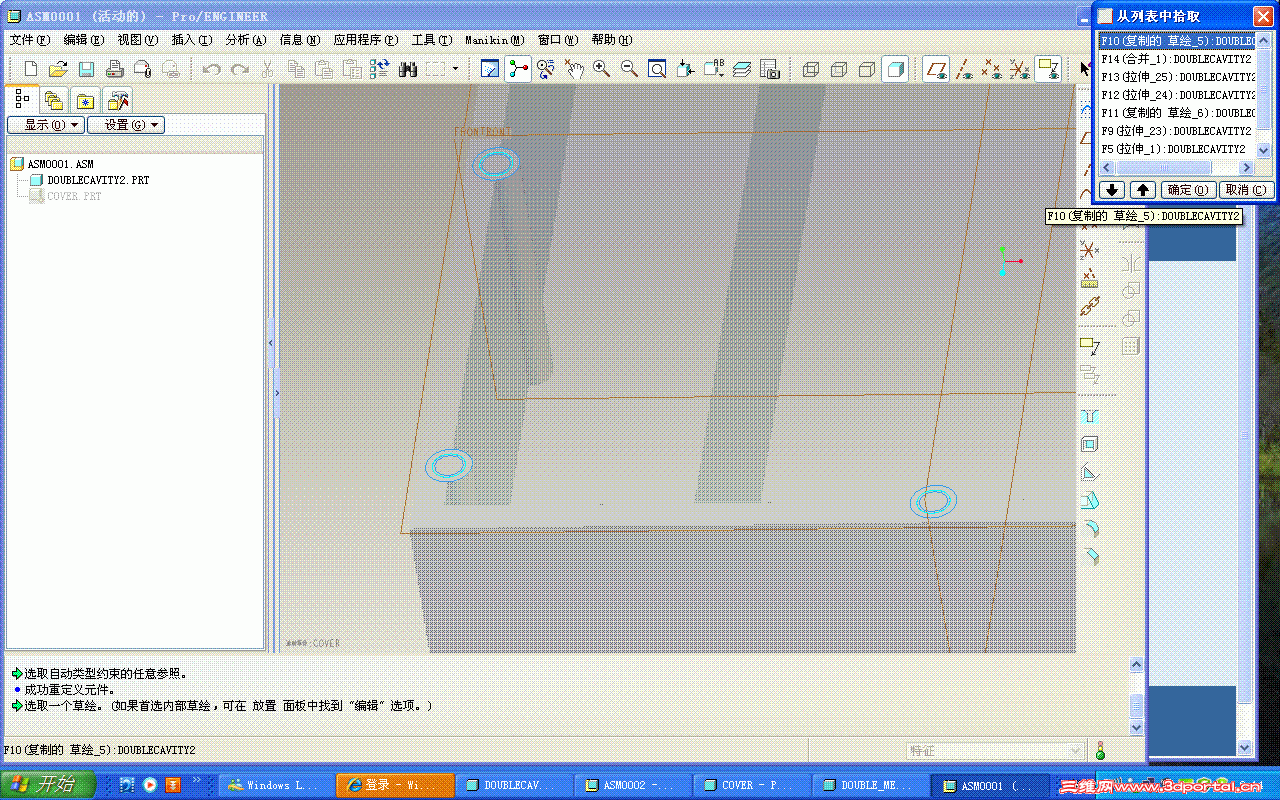This screenshot has width=1280, height=800.
Task: Toggle coordinate systems display
Action: (1020, 69)
